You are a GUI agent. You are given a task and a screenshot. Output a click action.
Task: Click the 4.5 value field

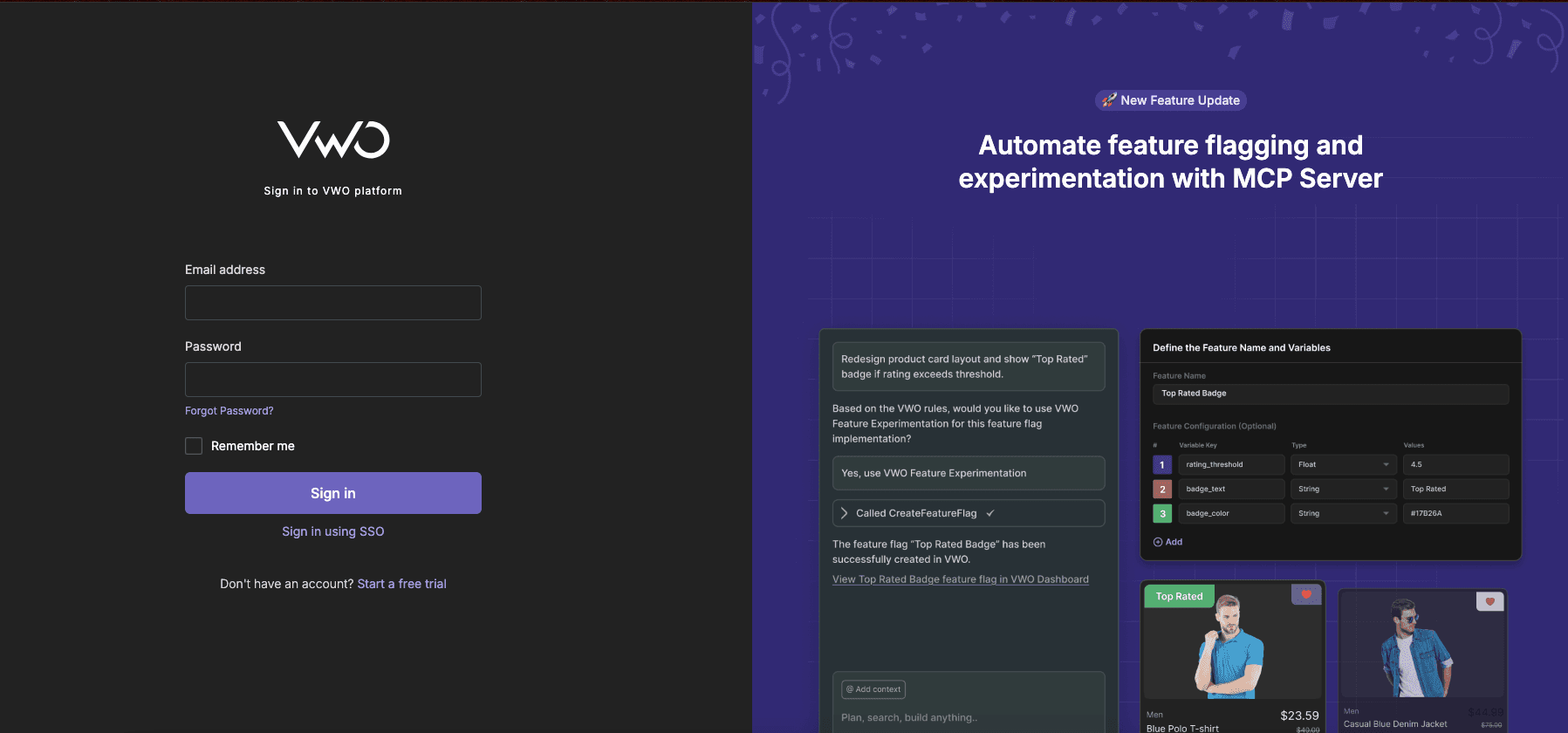(1456, 464)
